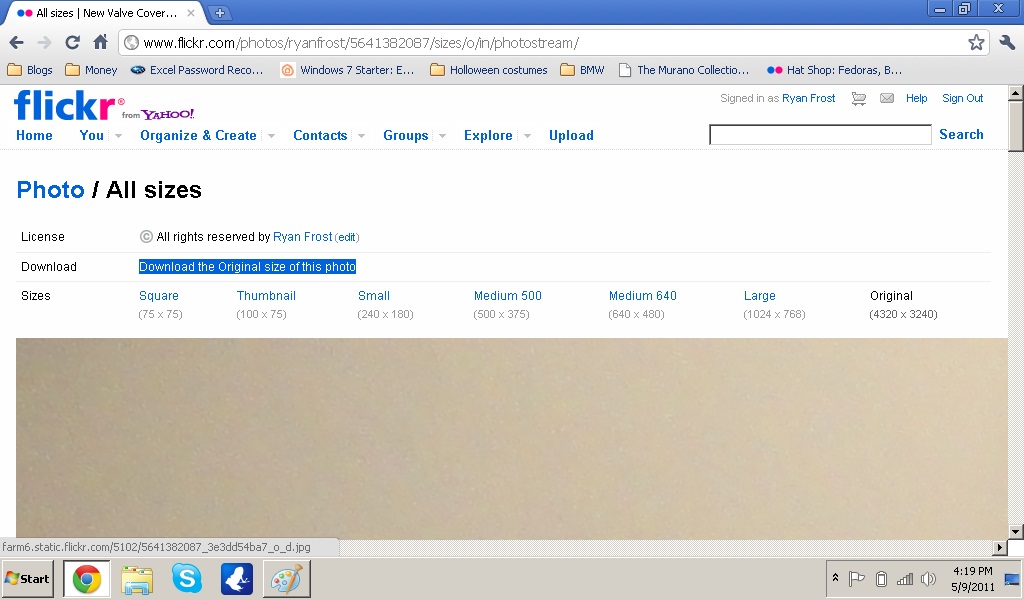
Task: Select the Medium 640 size link
Action: (642, 296)
